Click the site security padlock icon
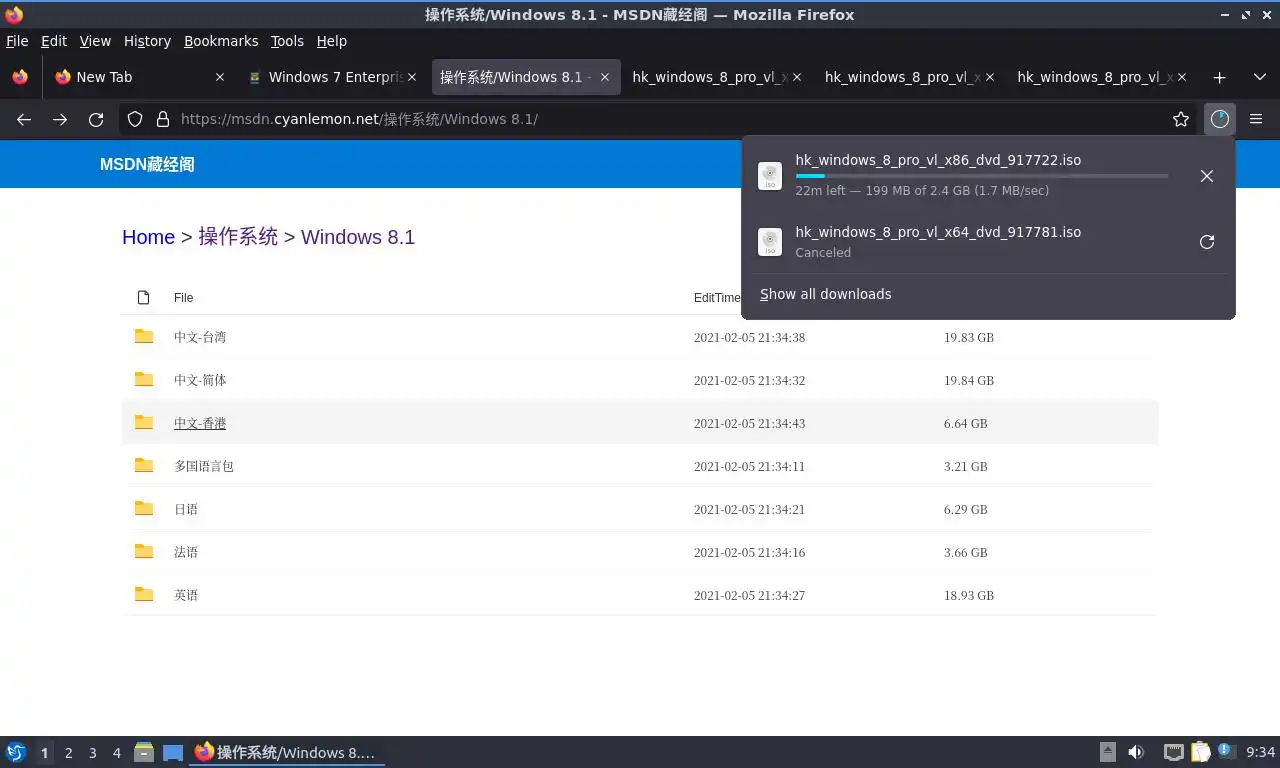The width and height of the screenshot is (1280, 768). pos(162,119)
